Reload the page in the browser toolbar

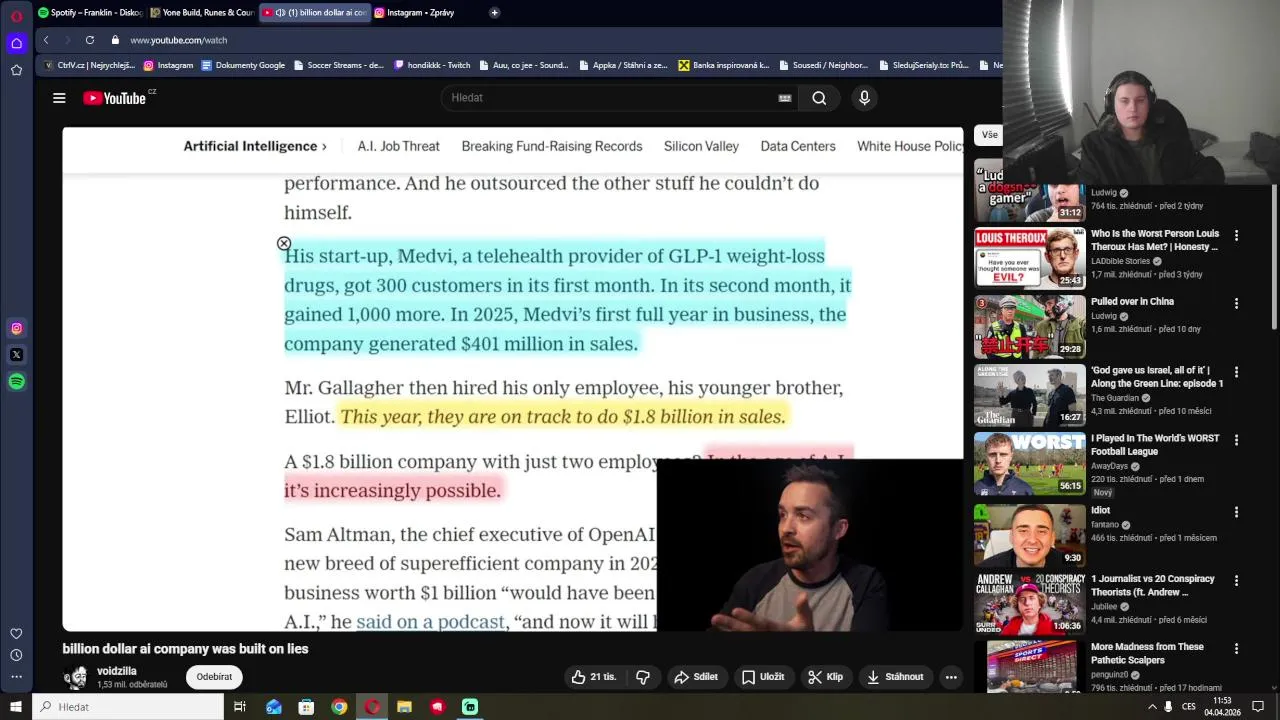coord(90,40)
